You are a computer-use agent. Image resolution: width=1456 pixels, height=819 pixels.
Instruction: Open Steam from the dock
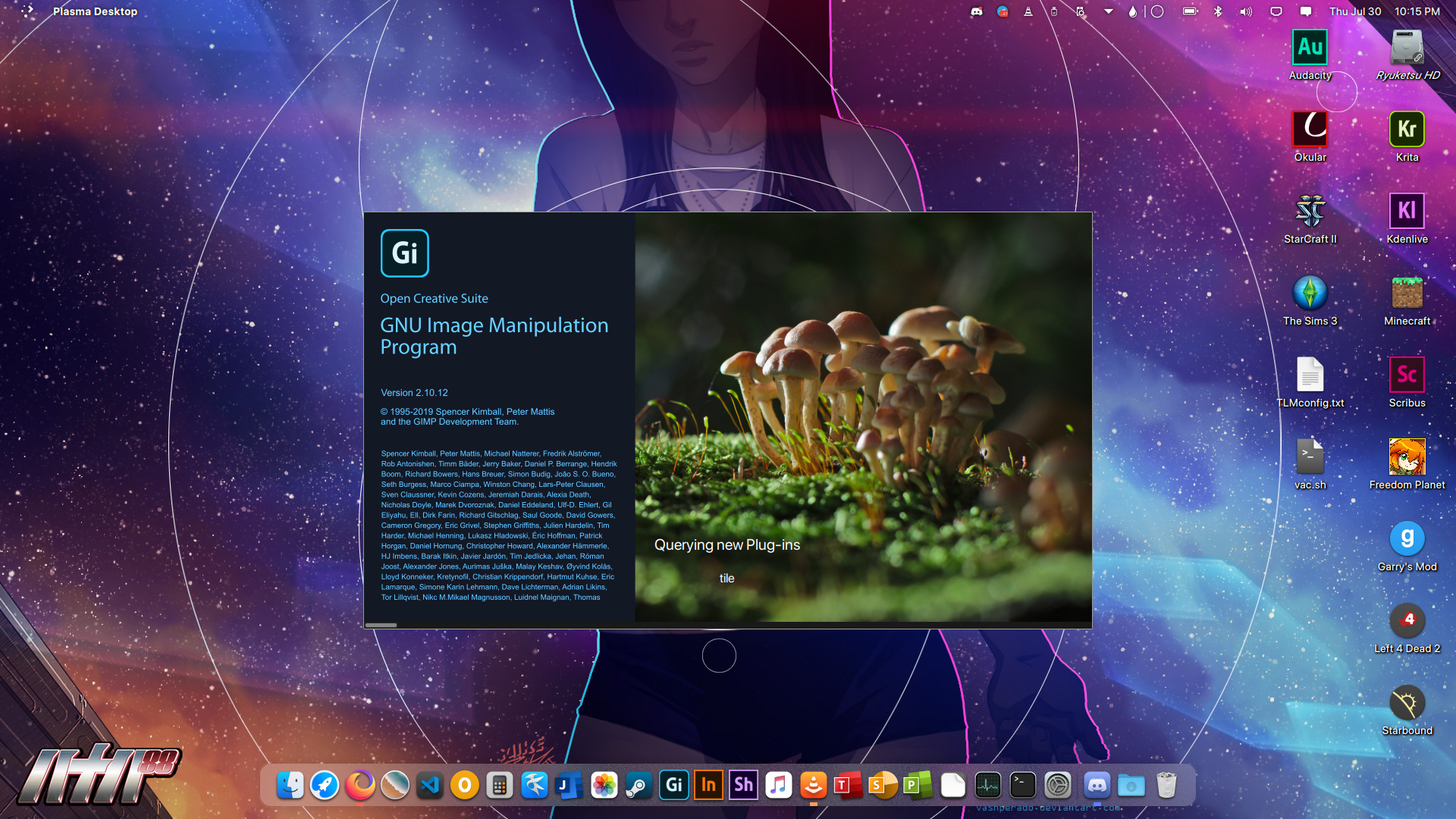click(x=639, y=786)
